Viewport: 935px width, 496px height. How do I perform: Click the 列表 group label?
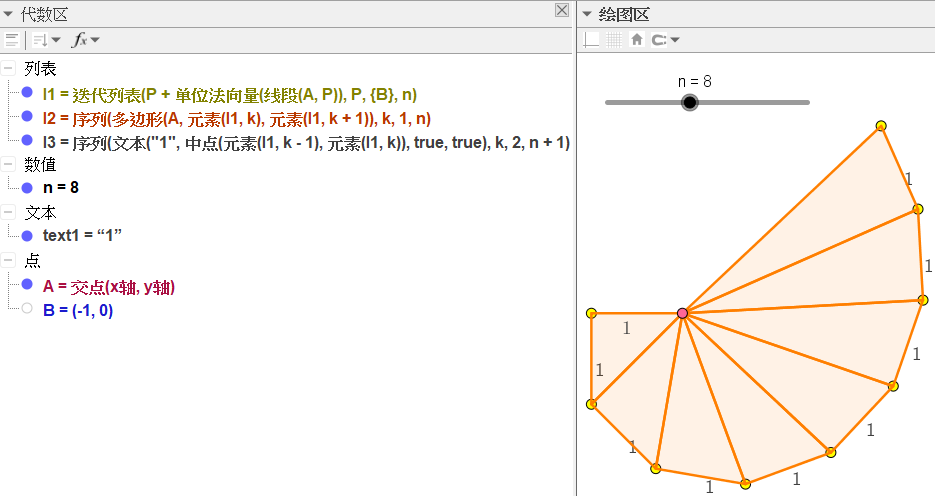[x=40, y=69]
